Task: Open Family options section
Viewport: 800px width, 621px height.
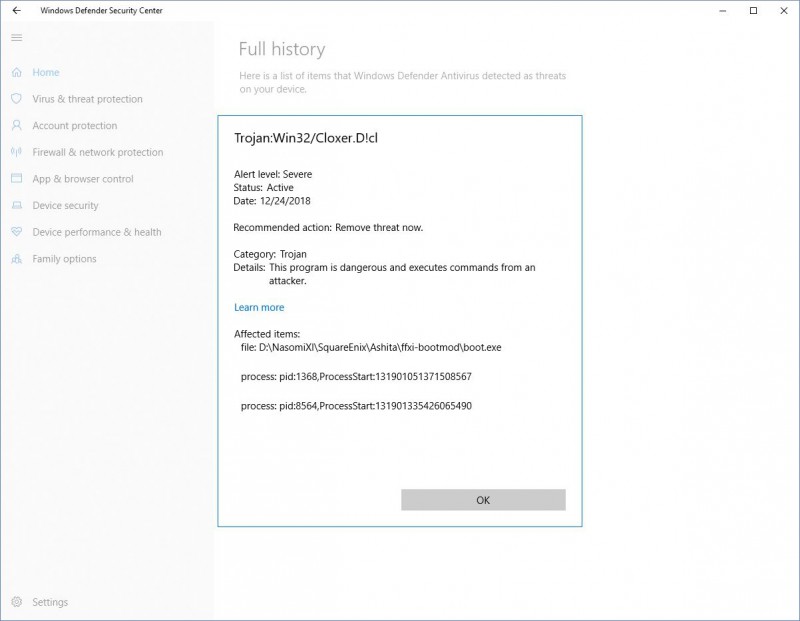Action: 64,259
